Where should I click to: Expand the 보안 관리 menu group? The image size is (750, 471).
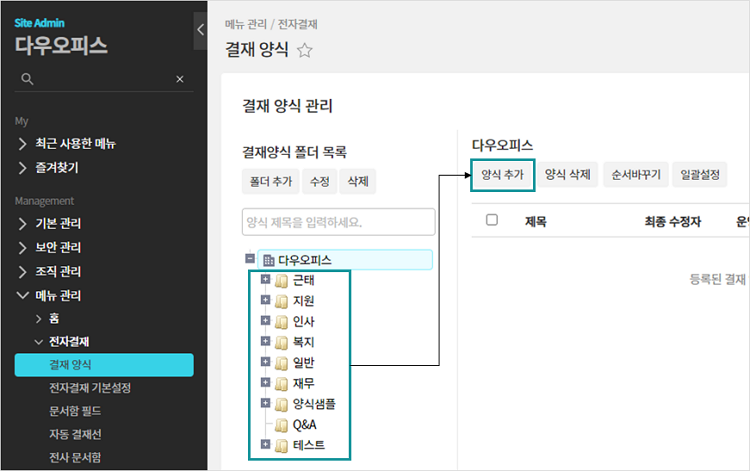(22, 247)
